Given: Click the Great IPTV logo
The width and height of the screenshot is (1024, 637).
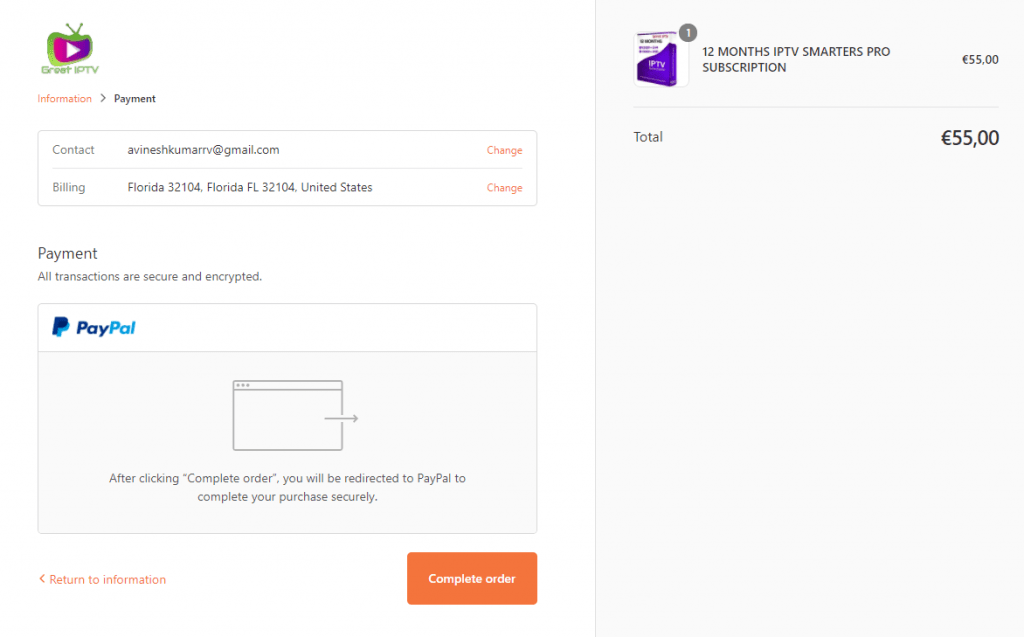Looking at the screenshot, I should coord(70,49).
